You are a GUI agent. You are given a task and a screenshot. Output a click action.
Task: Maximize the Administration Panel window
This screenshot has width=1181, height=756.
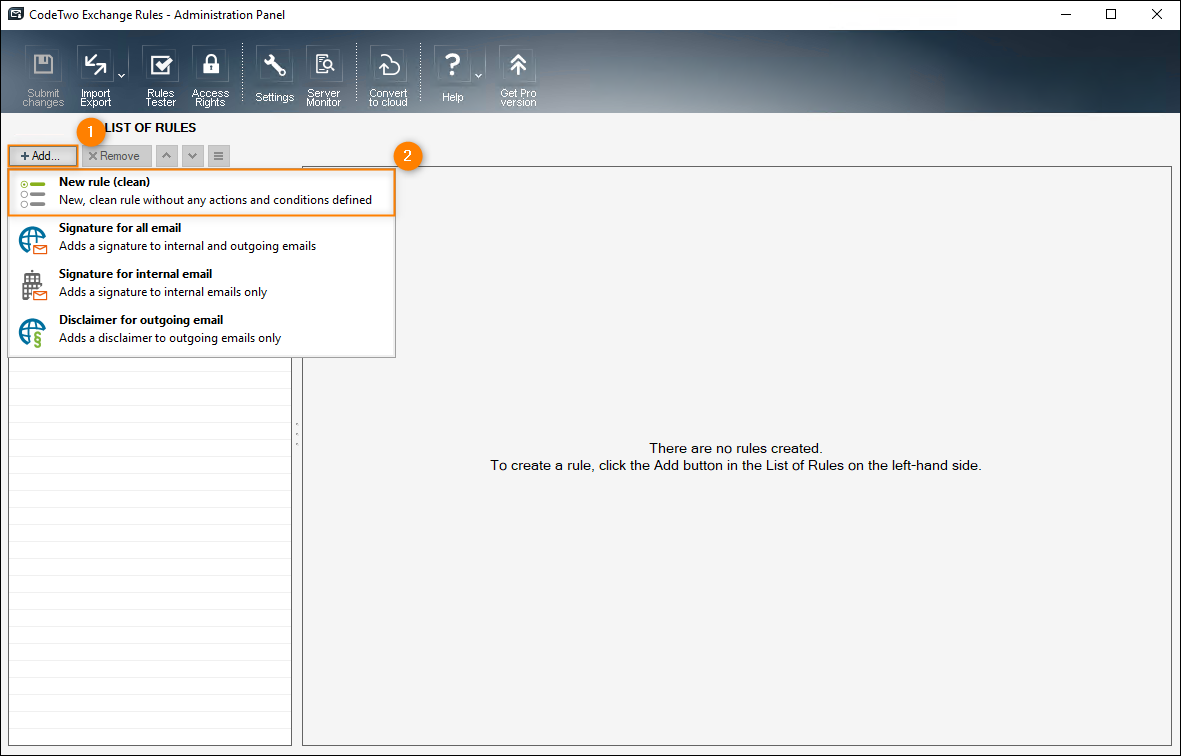point(1111,14)
